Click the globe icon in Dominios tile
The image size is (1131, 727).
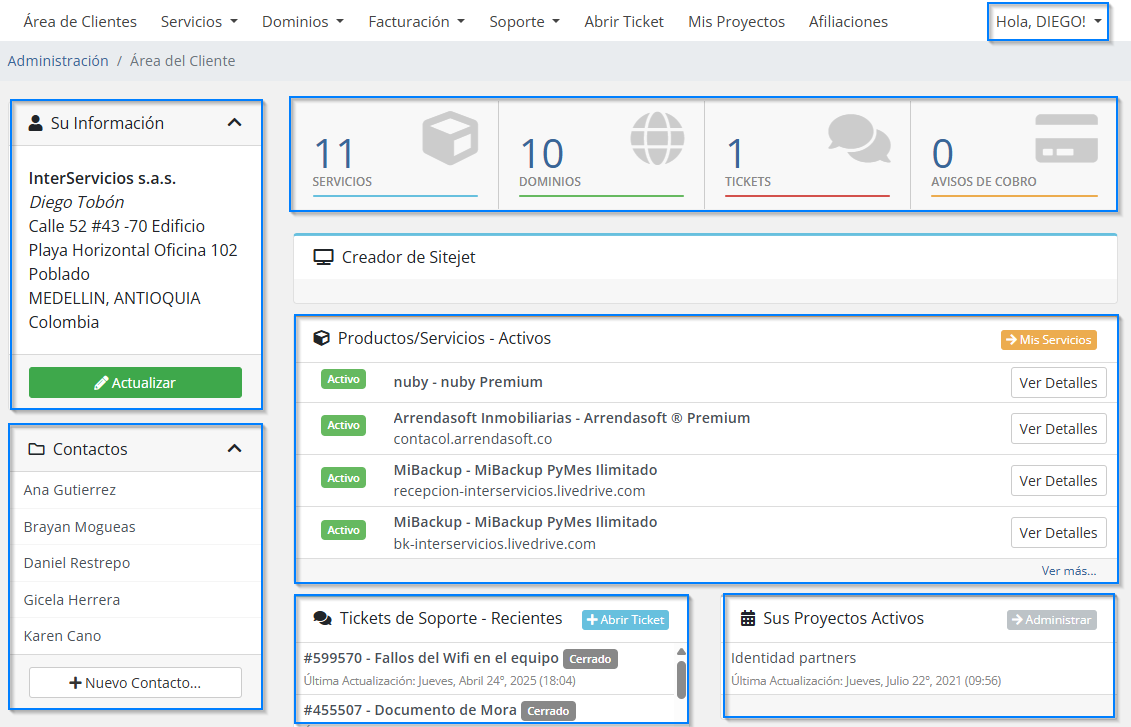coord(657,138)
